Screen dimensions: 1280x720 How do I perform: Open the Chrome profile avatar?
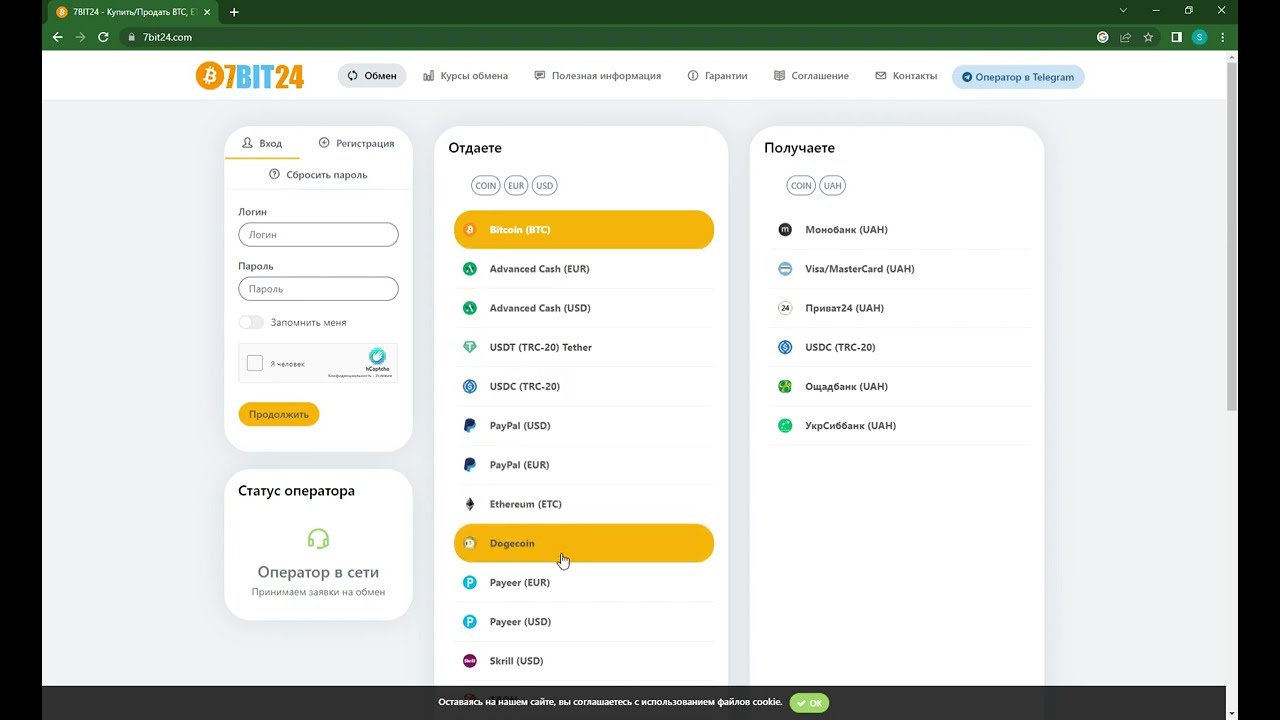click(1199, 37)
